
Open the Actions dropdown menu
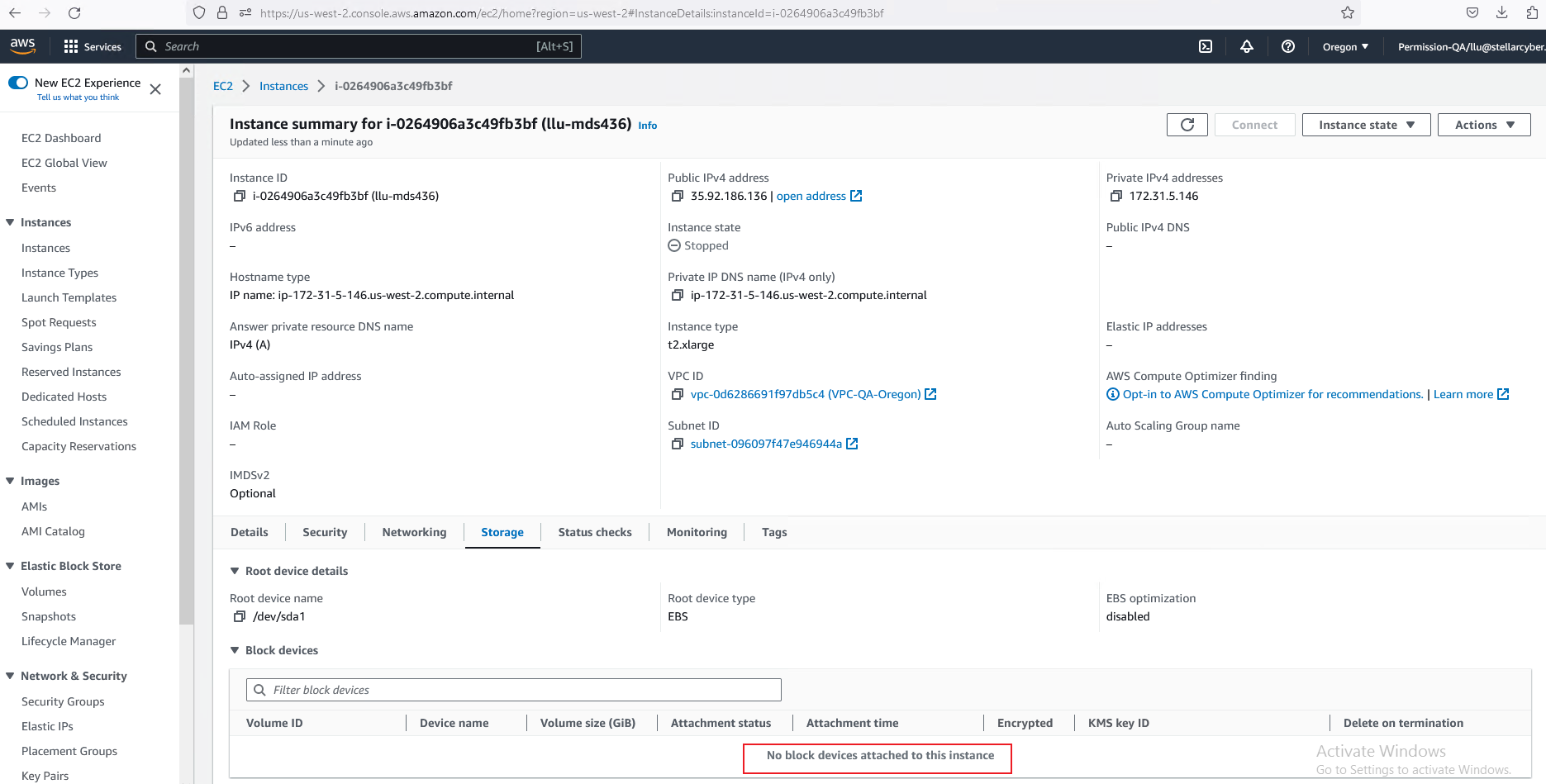click(1484, 125)
